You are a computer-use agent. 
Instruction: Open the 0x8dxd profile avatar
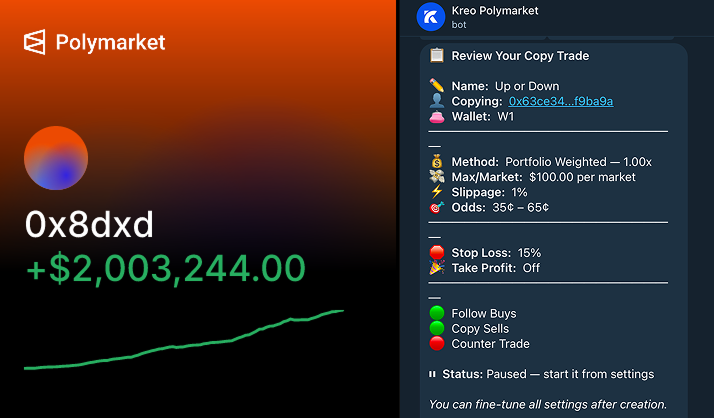pos(56,158)
